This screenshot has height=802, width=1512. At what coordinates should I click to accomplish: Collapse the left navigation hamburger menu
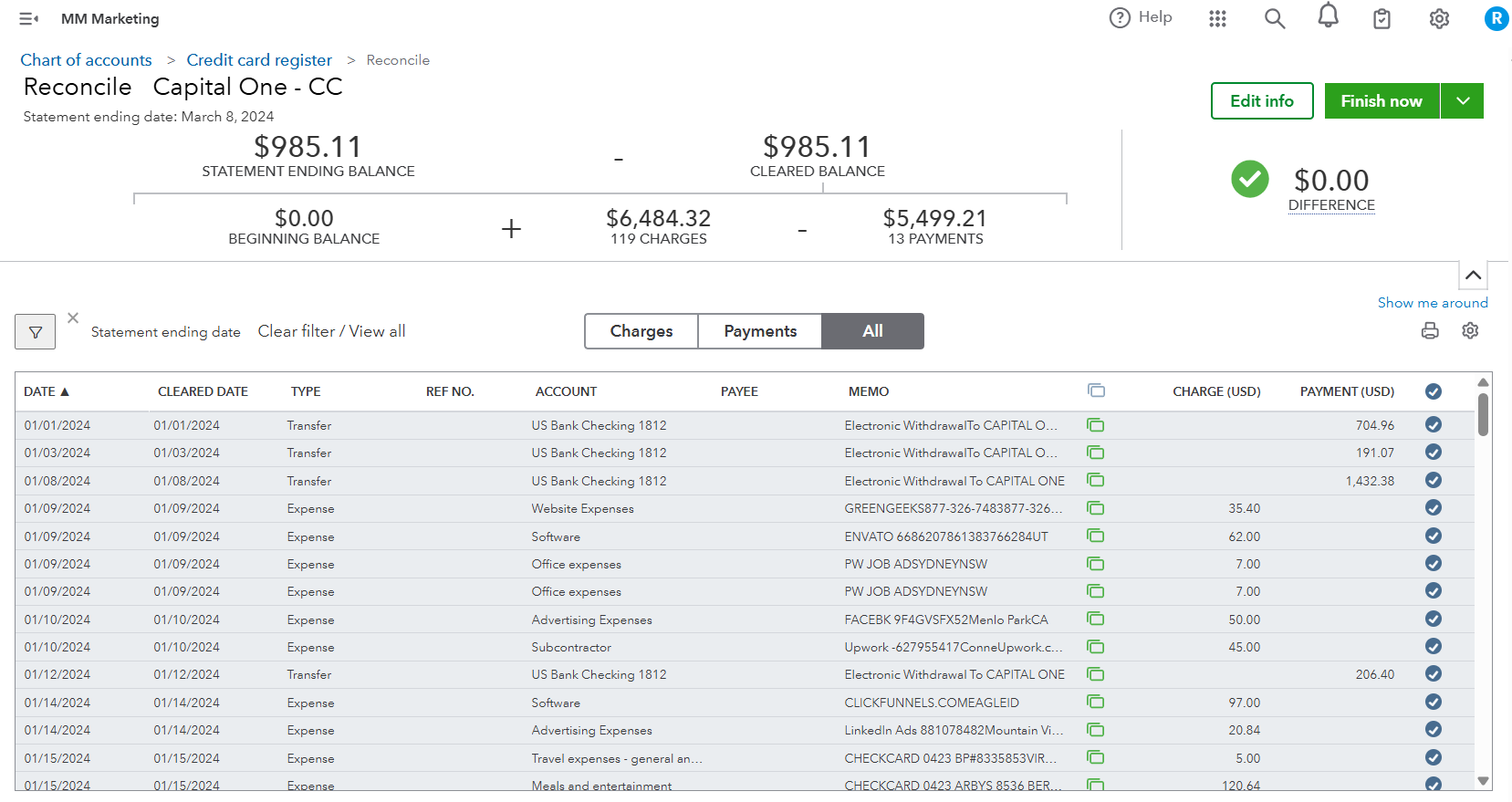tap(29, 18)
